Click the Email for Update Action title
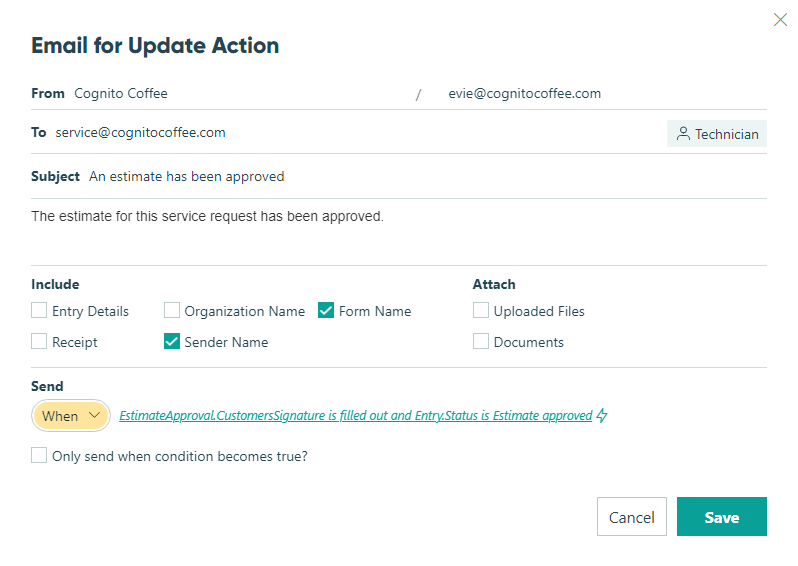 [155, 45]
